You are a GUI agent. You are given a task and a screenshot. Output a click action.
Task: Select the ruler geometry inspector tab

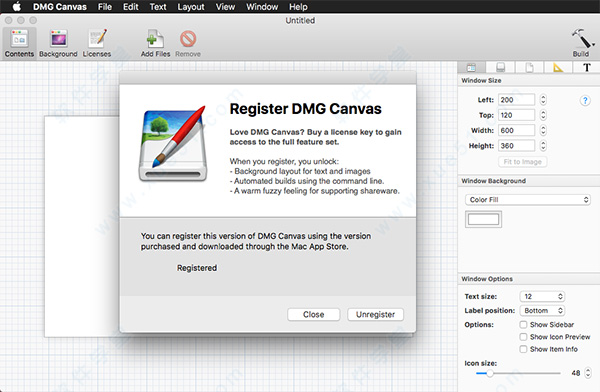point(558,68)
